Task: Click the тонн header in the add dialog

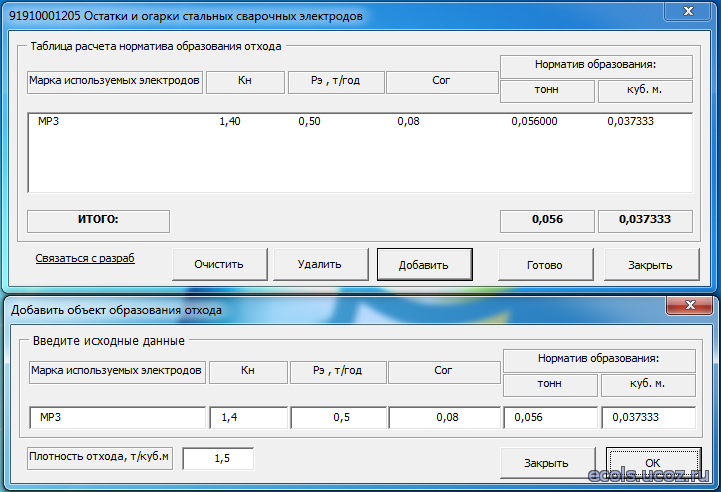Action: tap(550, 385)
